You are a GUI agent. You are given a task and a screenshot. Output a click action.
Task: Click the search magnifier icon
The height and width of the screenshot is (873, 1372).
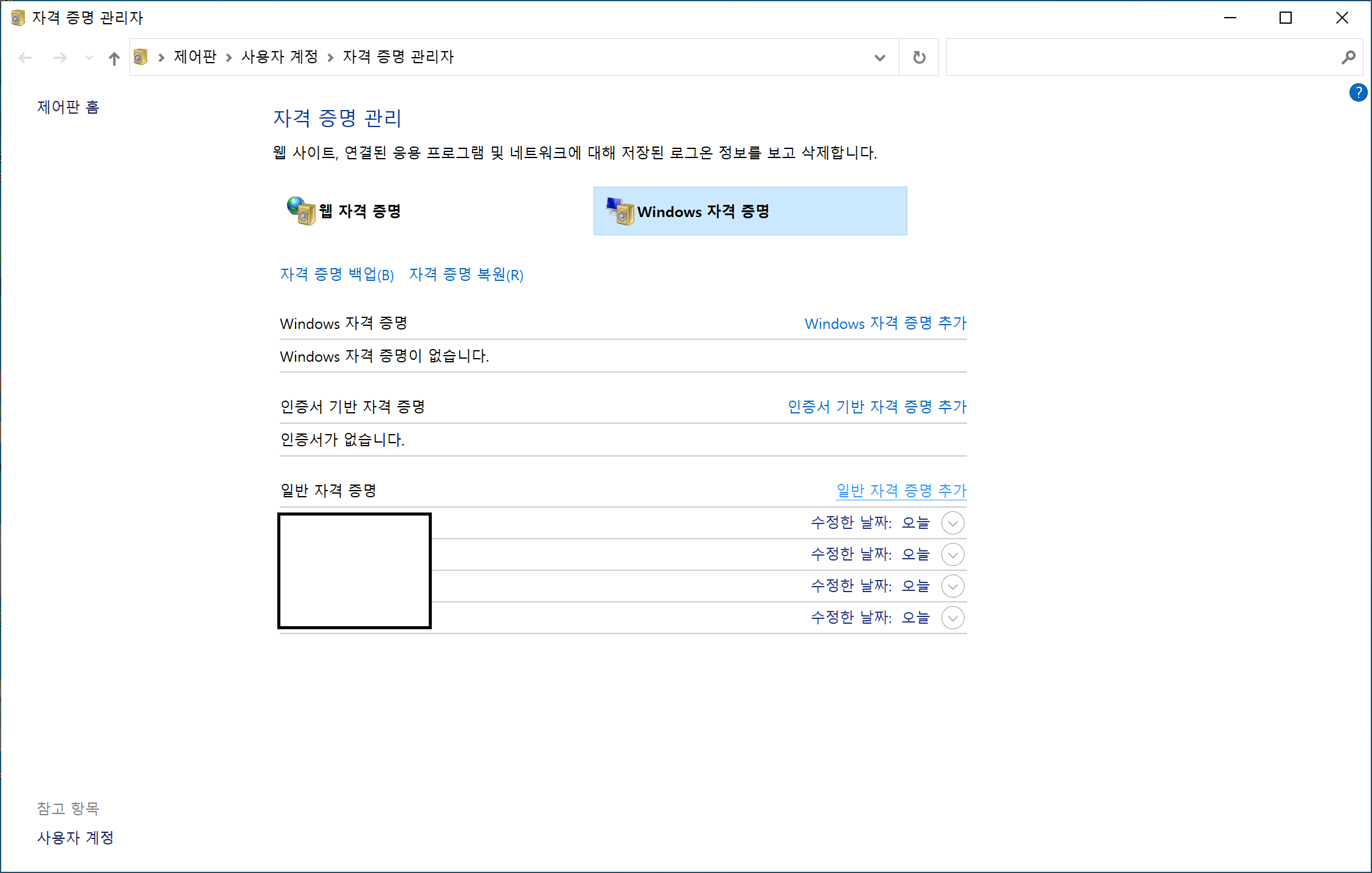(1348, 57)
